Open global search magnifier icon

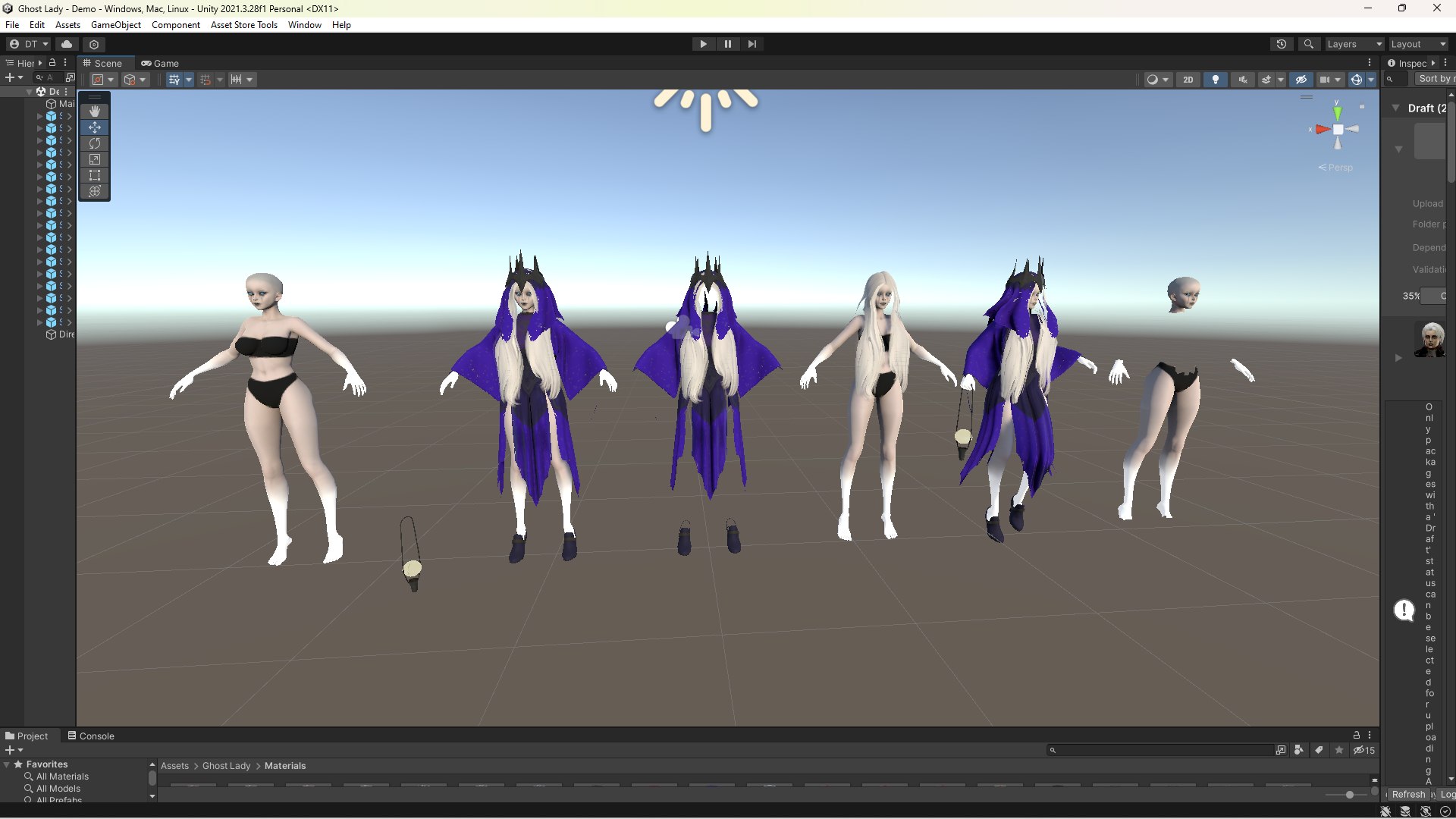pos(1309,44)
